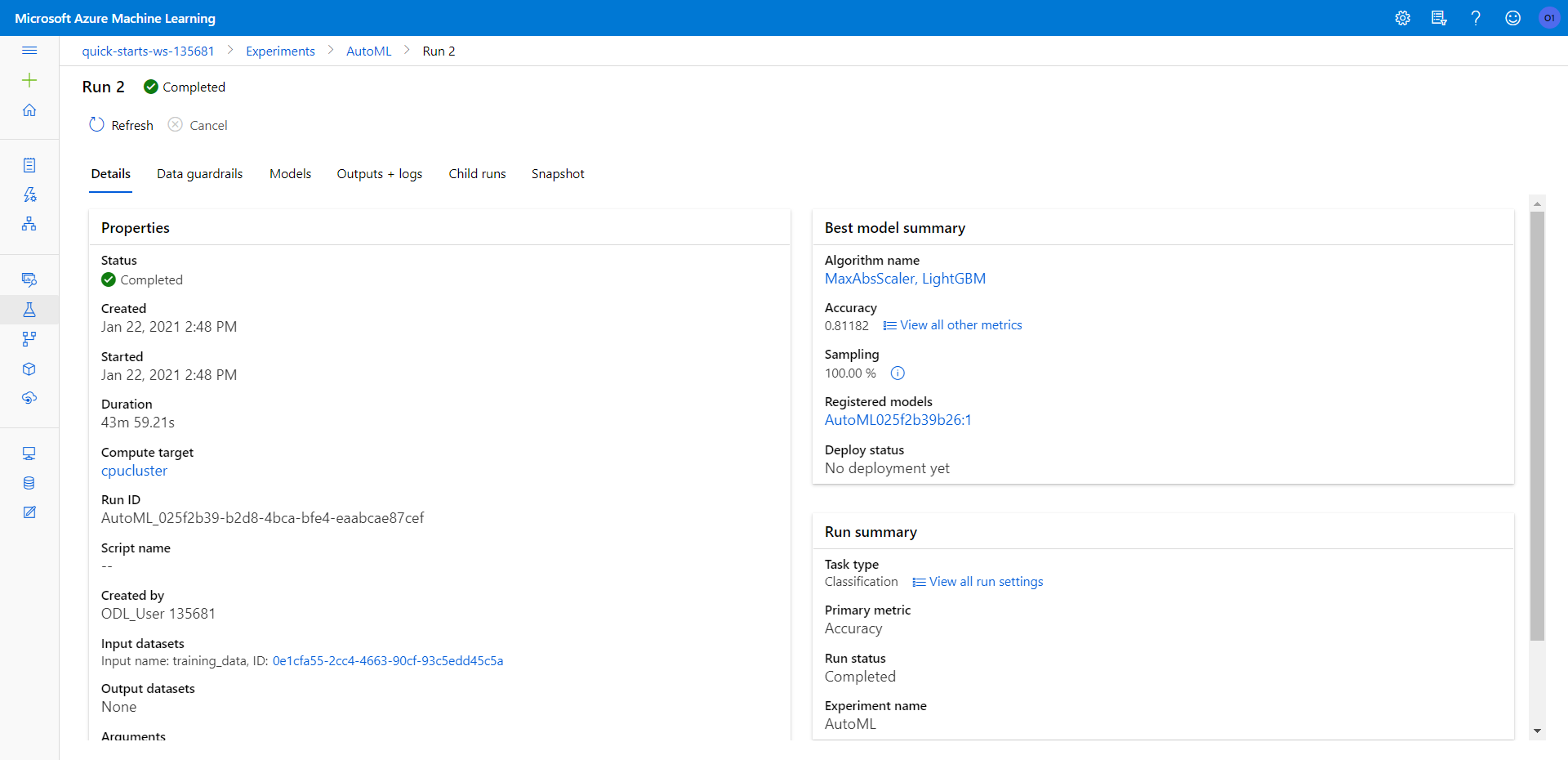The width and height of the screenshot is (1568, 760).
Task: Click Microsoft Azure Machine Learning title
Action: click(115, 18)
